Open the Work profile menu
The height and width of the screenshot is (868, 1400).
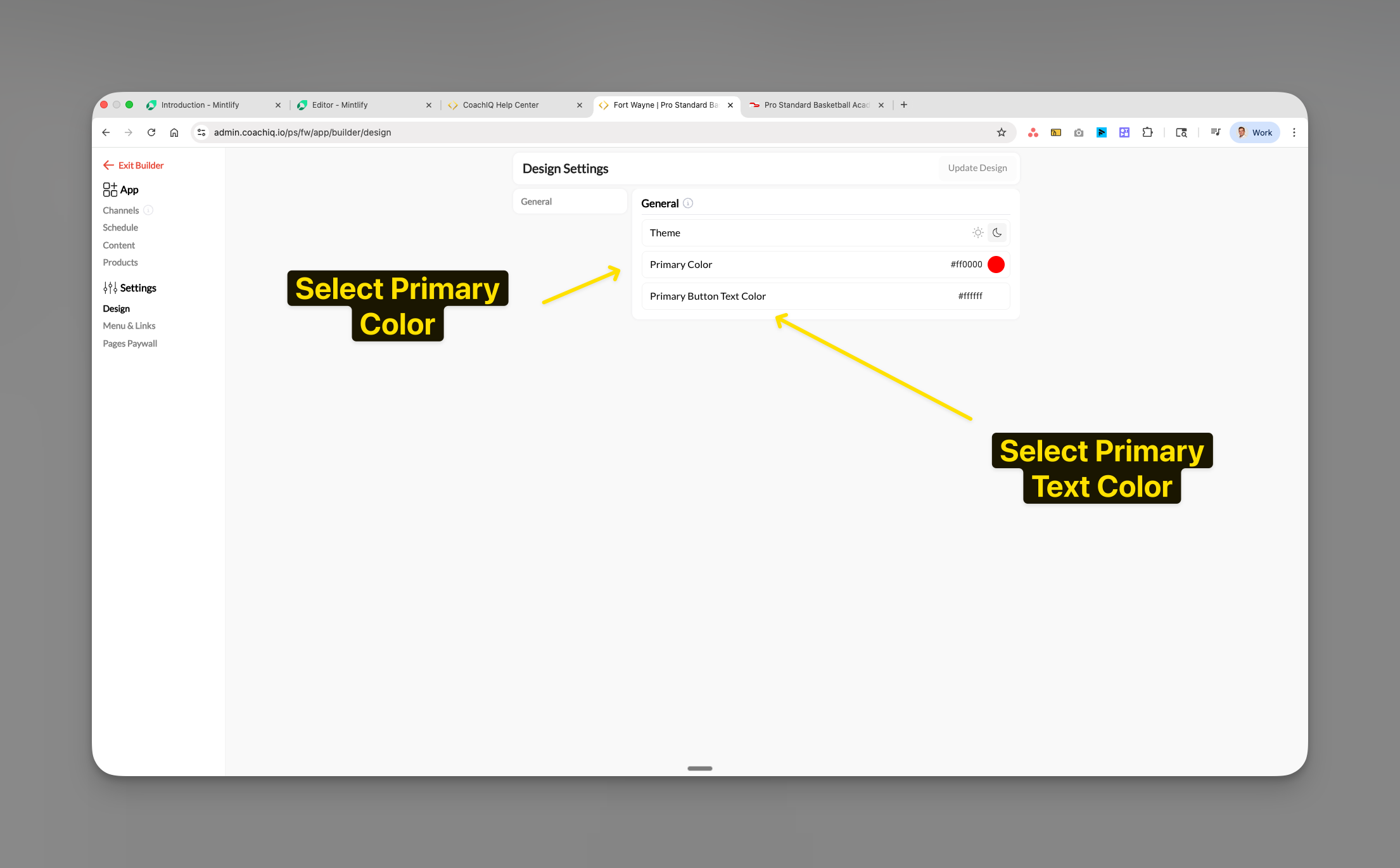click(1254, 132)
